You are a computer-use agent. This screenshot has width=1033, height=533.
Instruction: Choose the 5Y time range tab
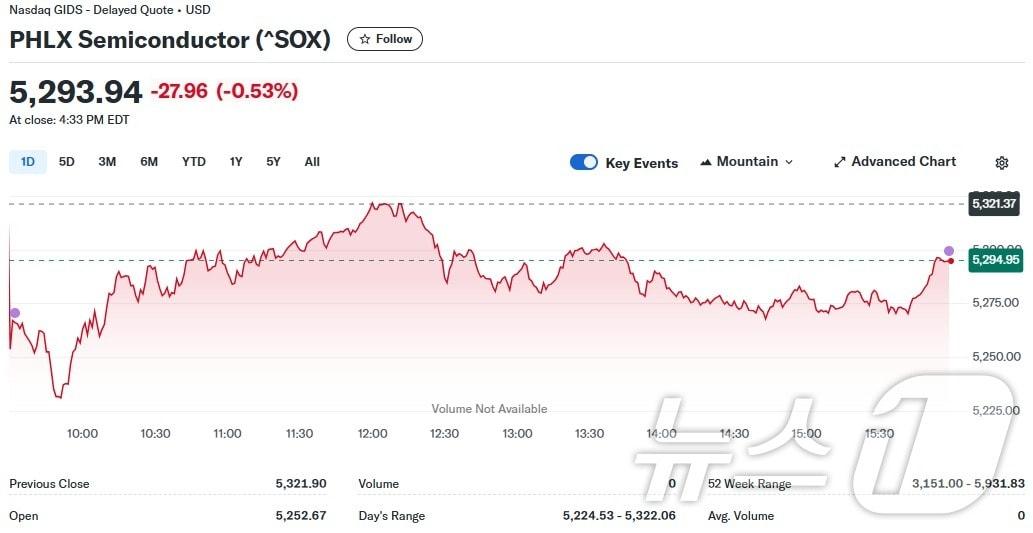click(x=273, y=162)
